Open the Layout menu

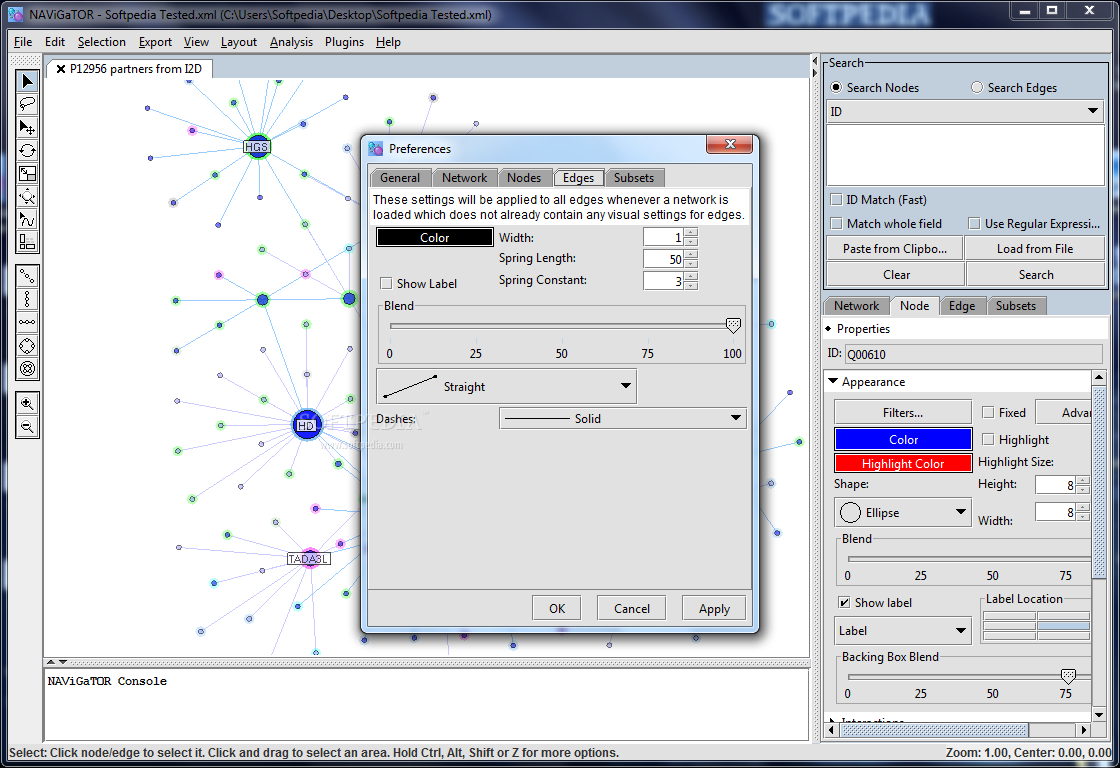tap(239, 41)
